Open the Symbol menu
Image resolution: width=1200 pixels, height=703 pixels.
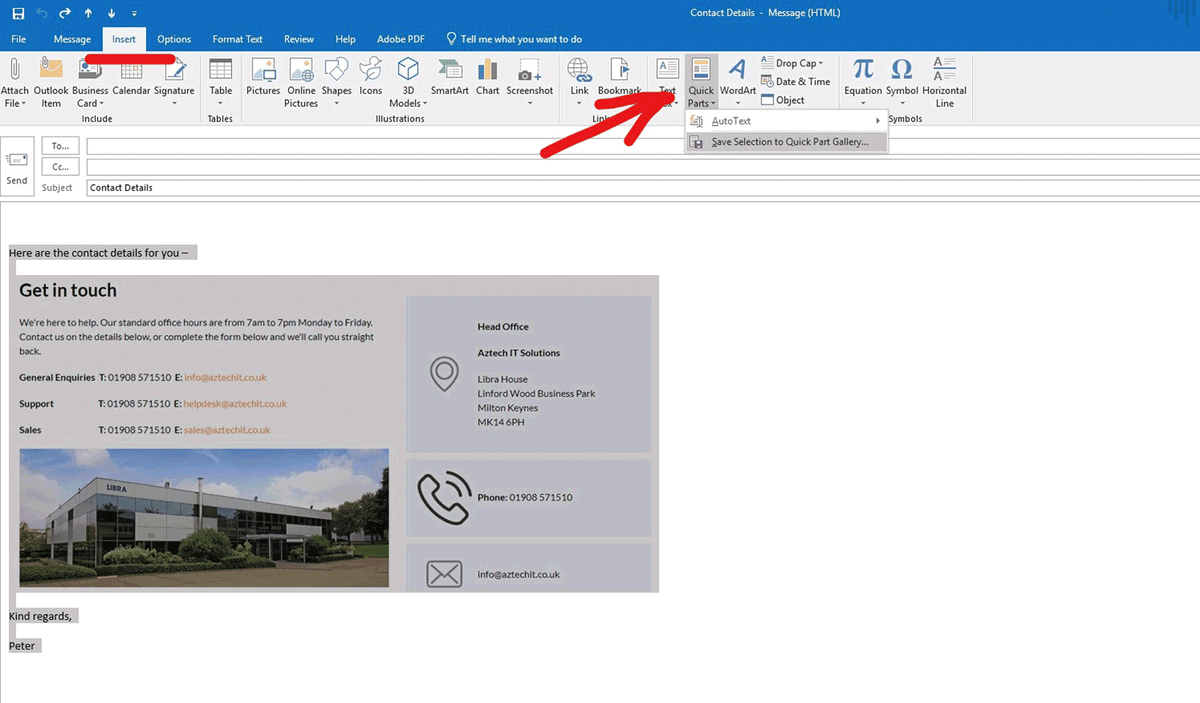coord(902,82)
